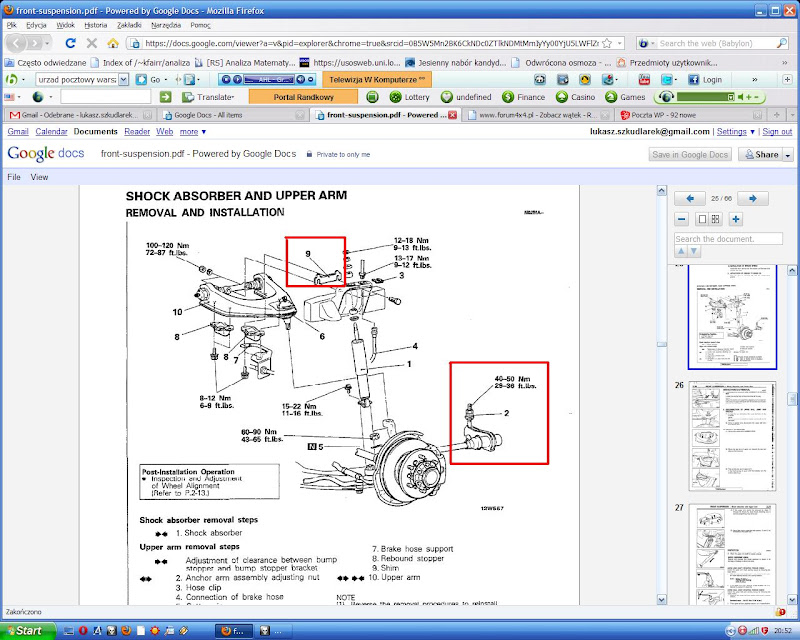Close the front-suspension.pdf tab
800x640 pixels.
453,115
